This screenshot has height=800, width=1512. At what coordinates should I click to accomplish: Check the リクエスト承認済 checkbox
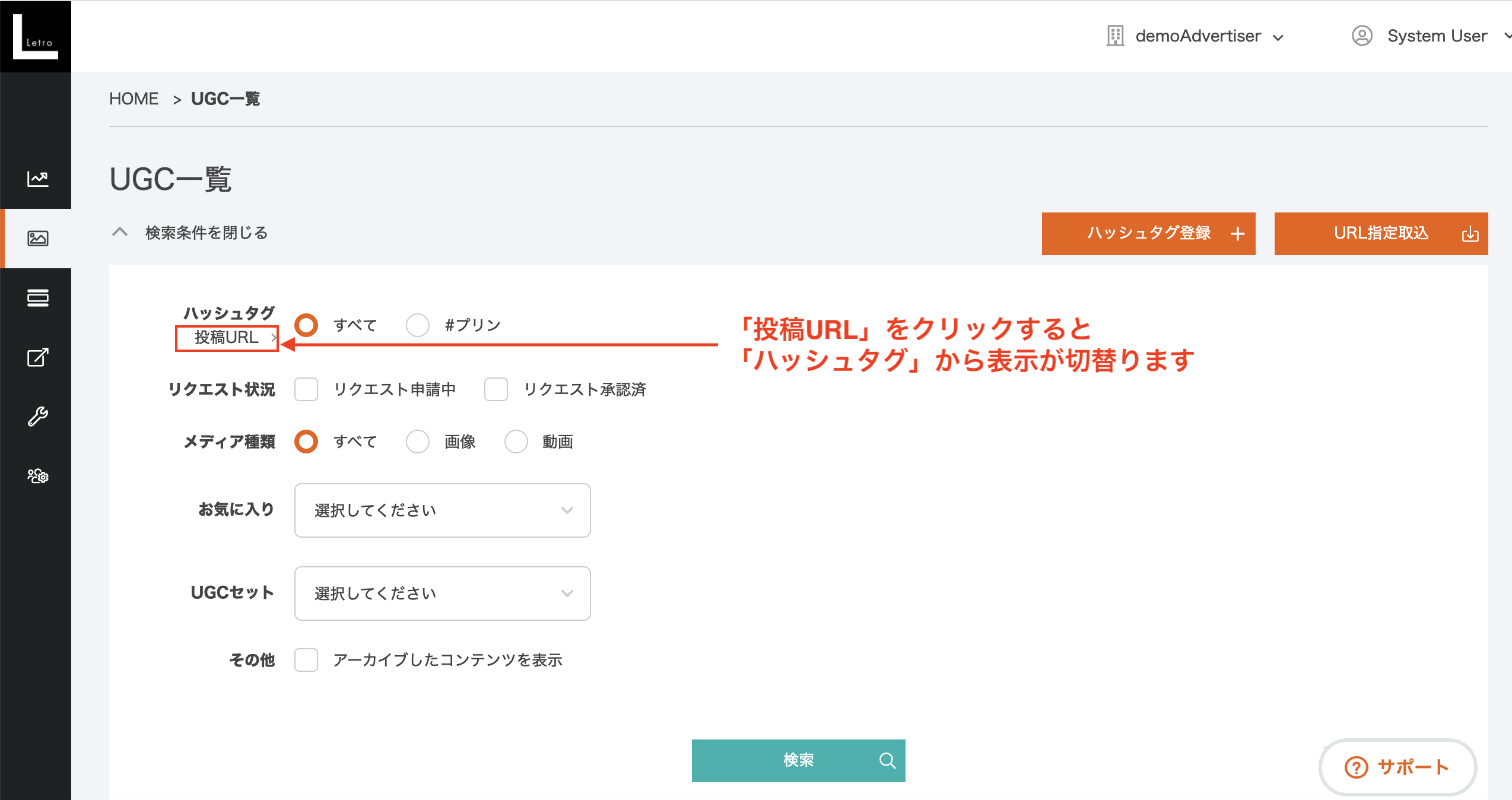(496, 389)
